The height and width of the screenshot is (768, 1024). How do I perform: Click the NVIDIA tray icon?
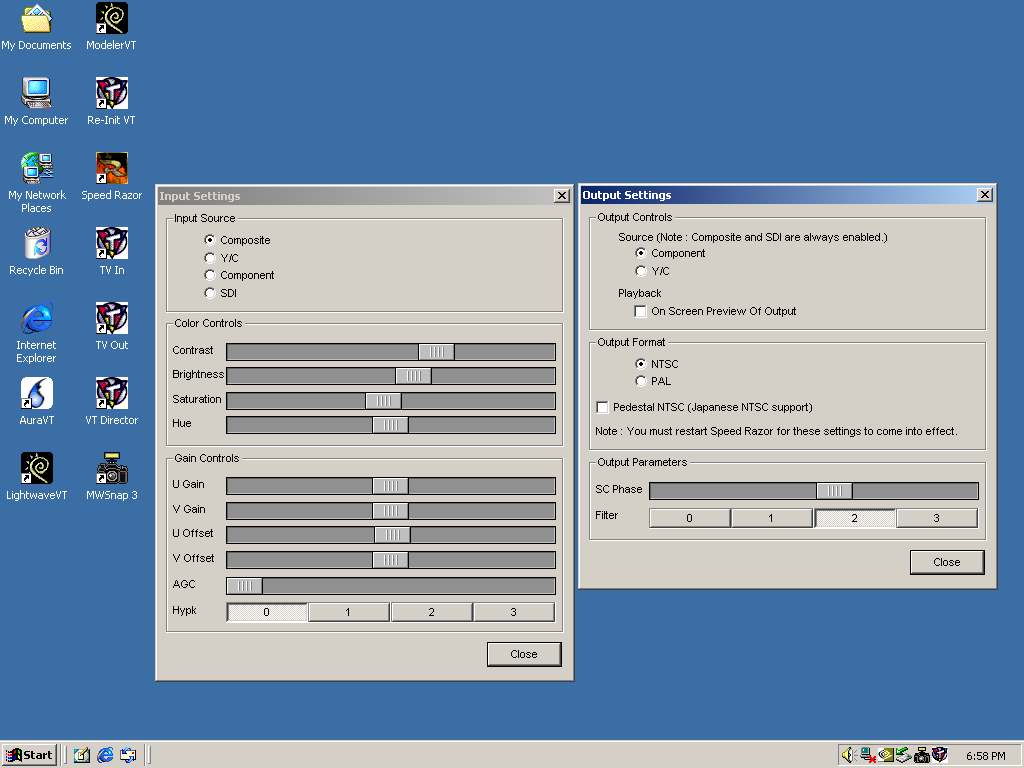(x=886, y=756)
